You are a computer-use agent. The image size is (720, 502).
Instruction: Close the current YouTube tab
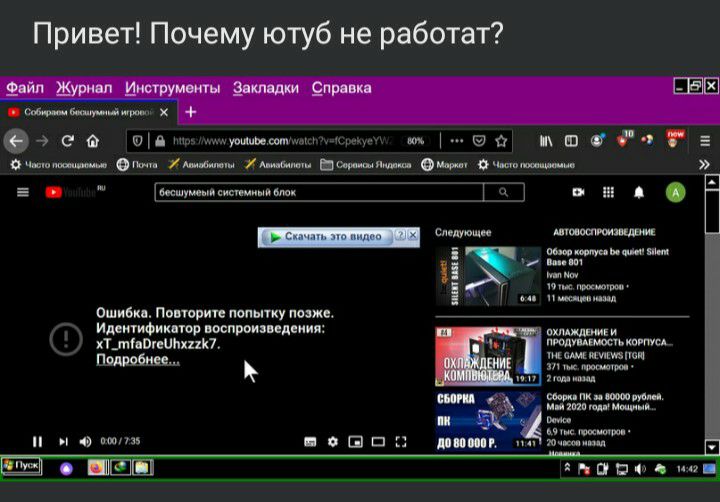tap(164, 112)
